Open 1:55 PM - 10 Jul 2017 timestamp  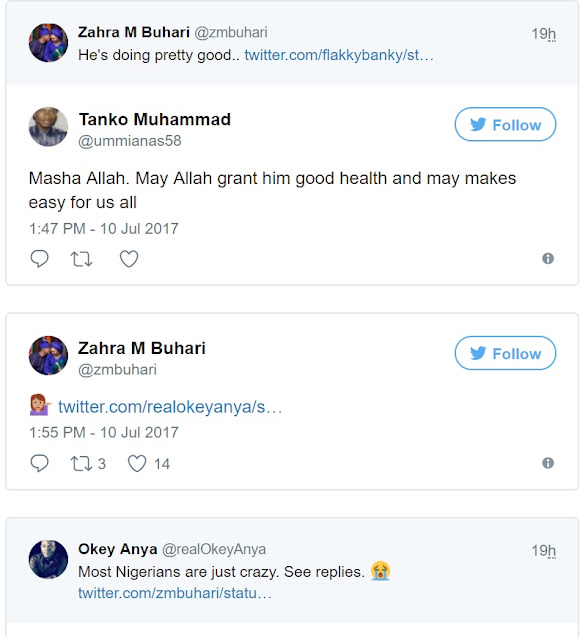[x=104, y=433]
